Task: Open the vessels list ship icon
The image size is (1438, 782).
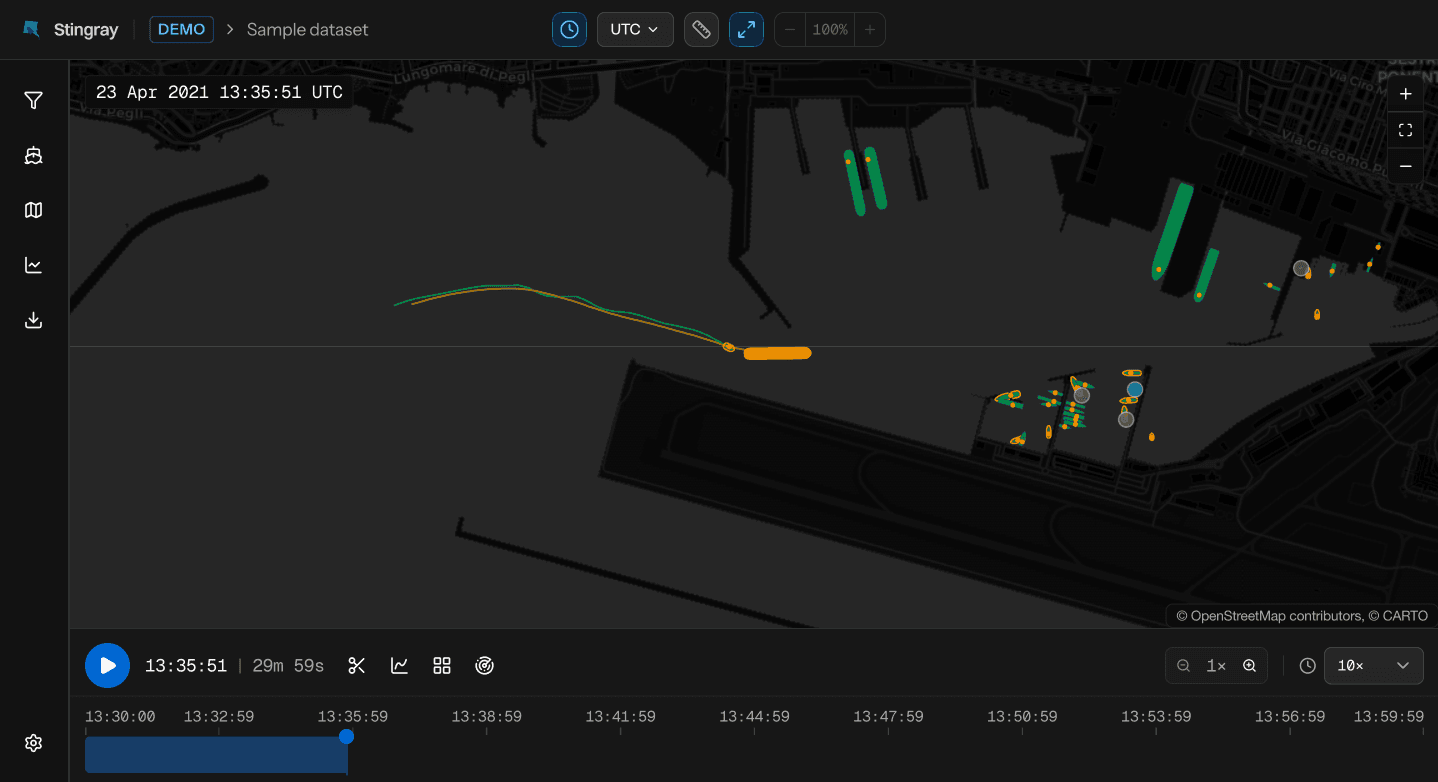Action: point(33,155)
